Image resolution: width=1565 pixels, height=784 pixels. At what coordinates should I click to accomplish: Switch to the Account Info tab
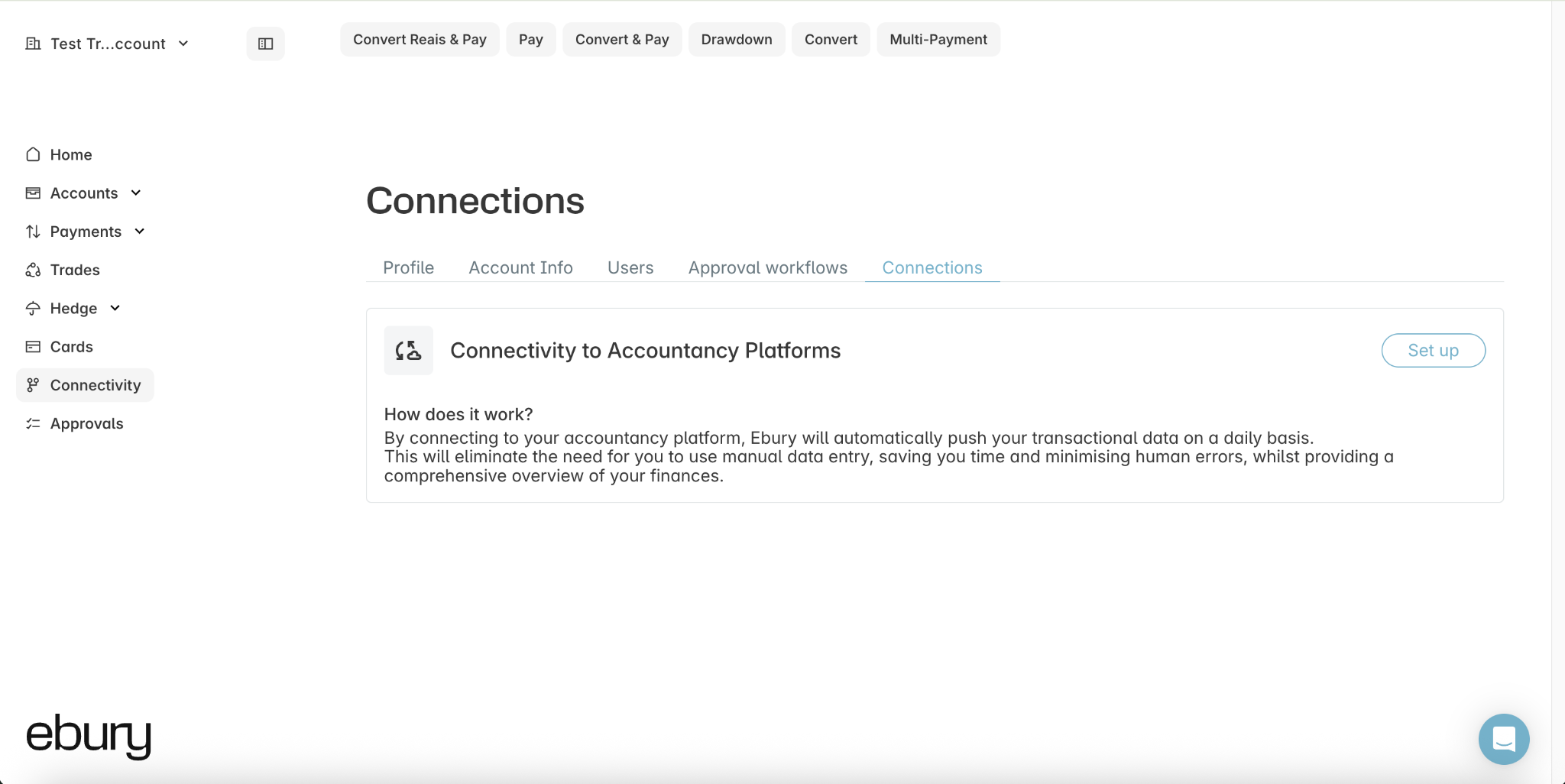pyautogui.click(x=520, y=267)
